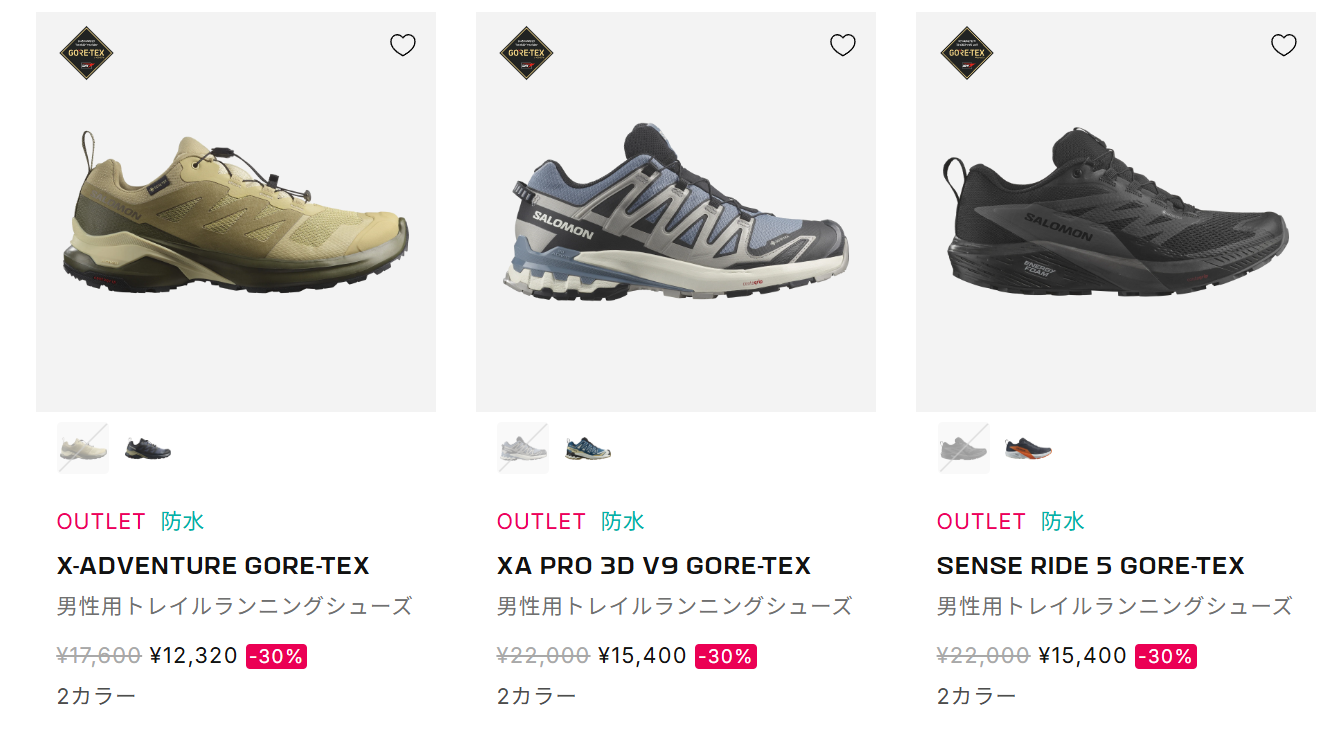
Task: Select the dark navy X-Adventure color swatch
Action: pyautogui.click(x=148, y=449)
